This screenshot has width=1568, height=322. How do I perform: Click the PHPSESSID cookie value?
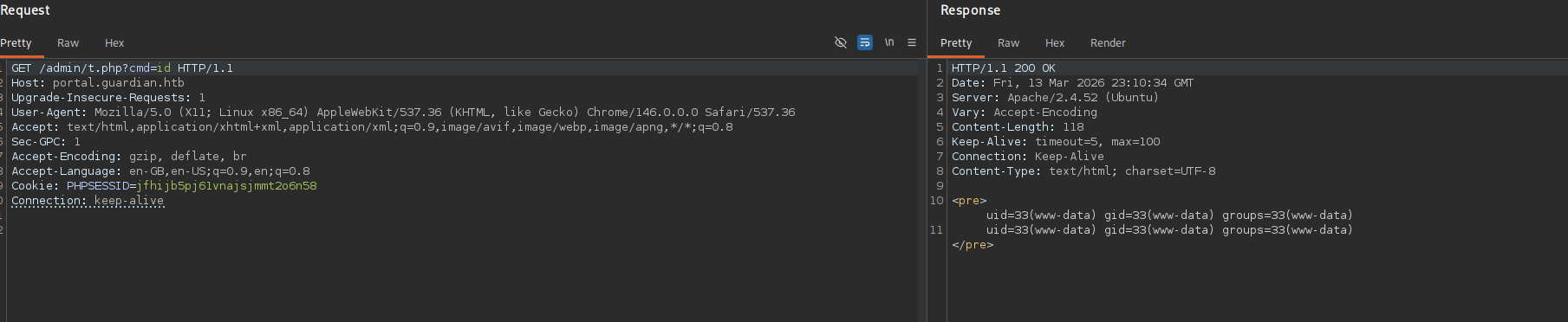[x=226, y=186]
